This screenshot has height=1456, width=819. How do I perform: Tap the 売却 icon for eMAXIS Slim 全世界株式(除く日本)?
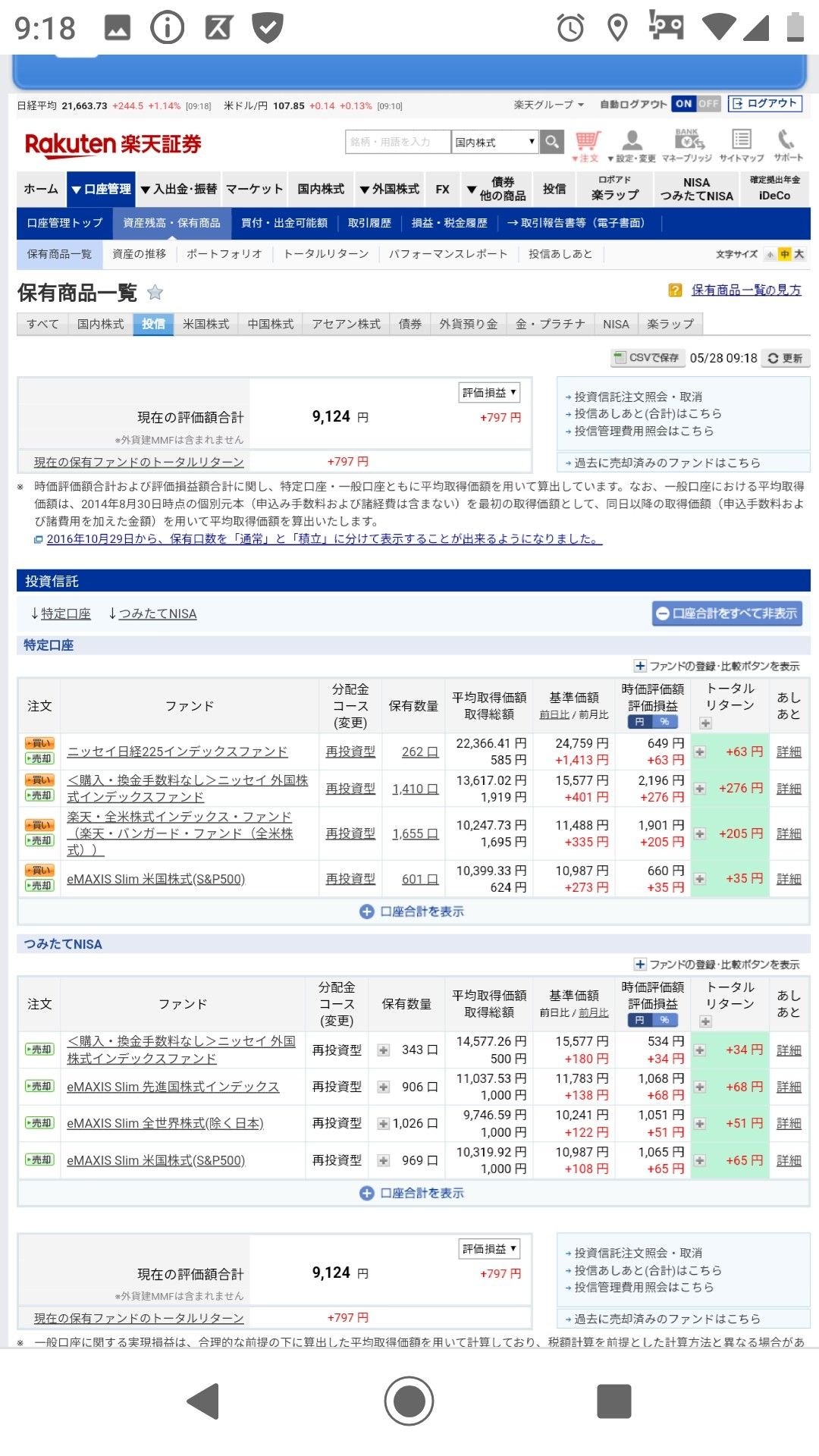click(39, 1122)
